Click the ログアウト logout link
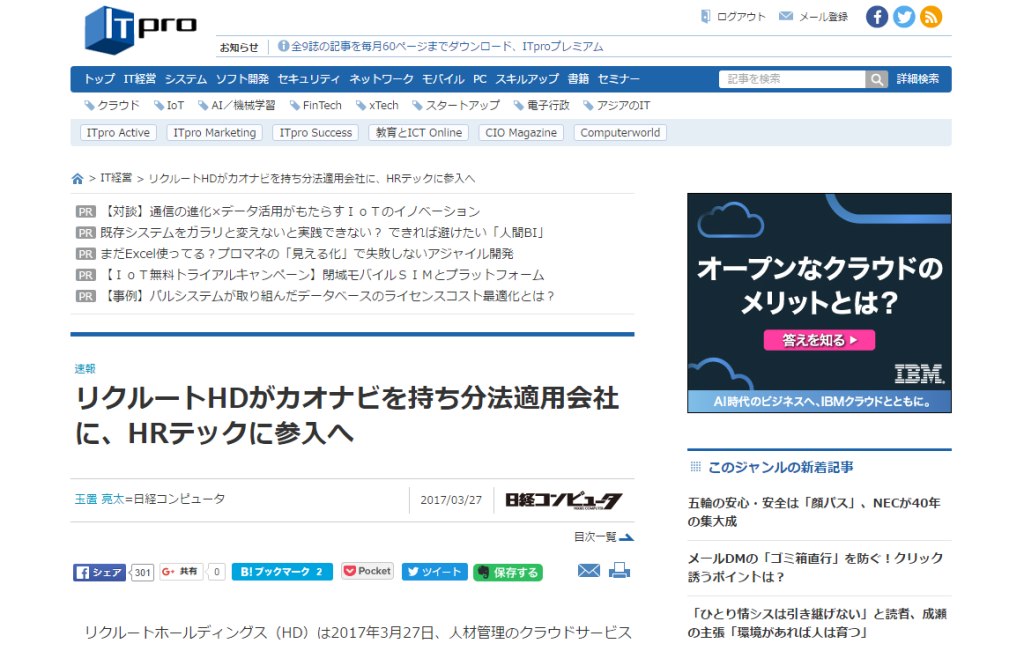This screenshot has width=1024, height=651. point(733,16)
